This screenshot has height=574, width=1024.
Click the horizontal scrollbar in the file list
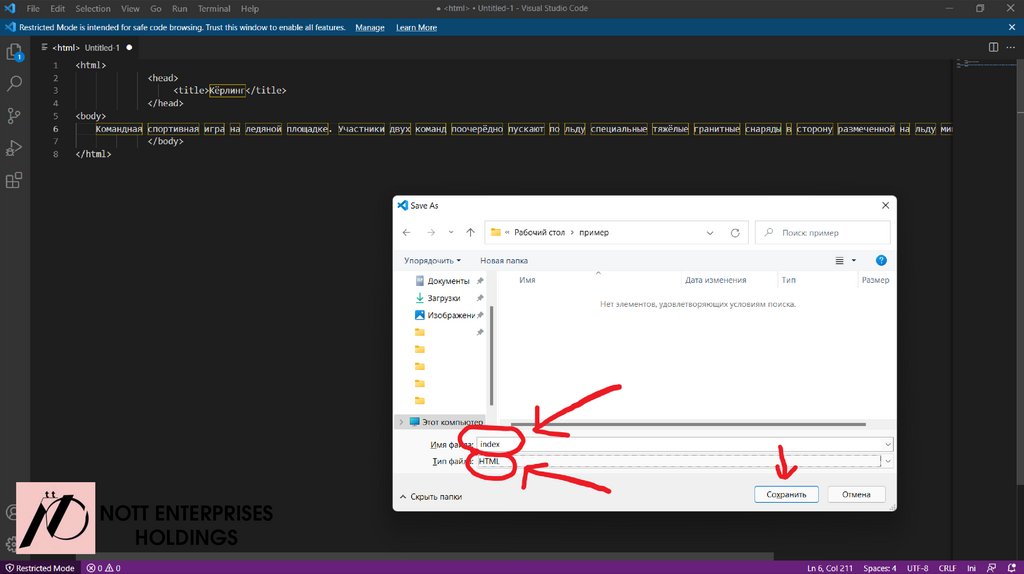(x=688, y=424)
